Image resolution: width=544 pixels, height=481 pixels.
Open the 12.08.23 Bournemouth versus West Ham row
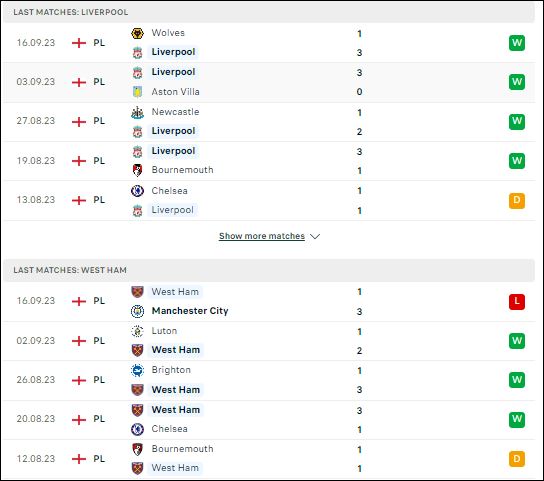click(x=269, y=459)
